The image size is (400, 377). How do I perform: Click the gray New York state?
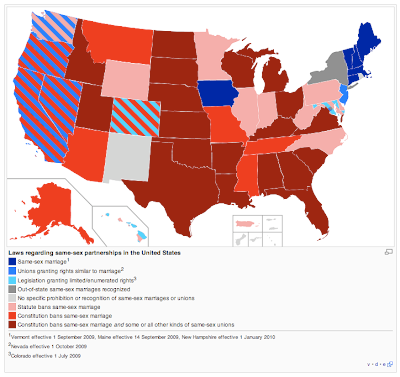coord(331,69)
